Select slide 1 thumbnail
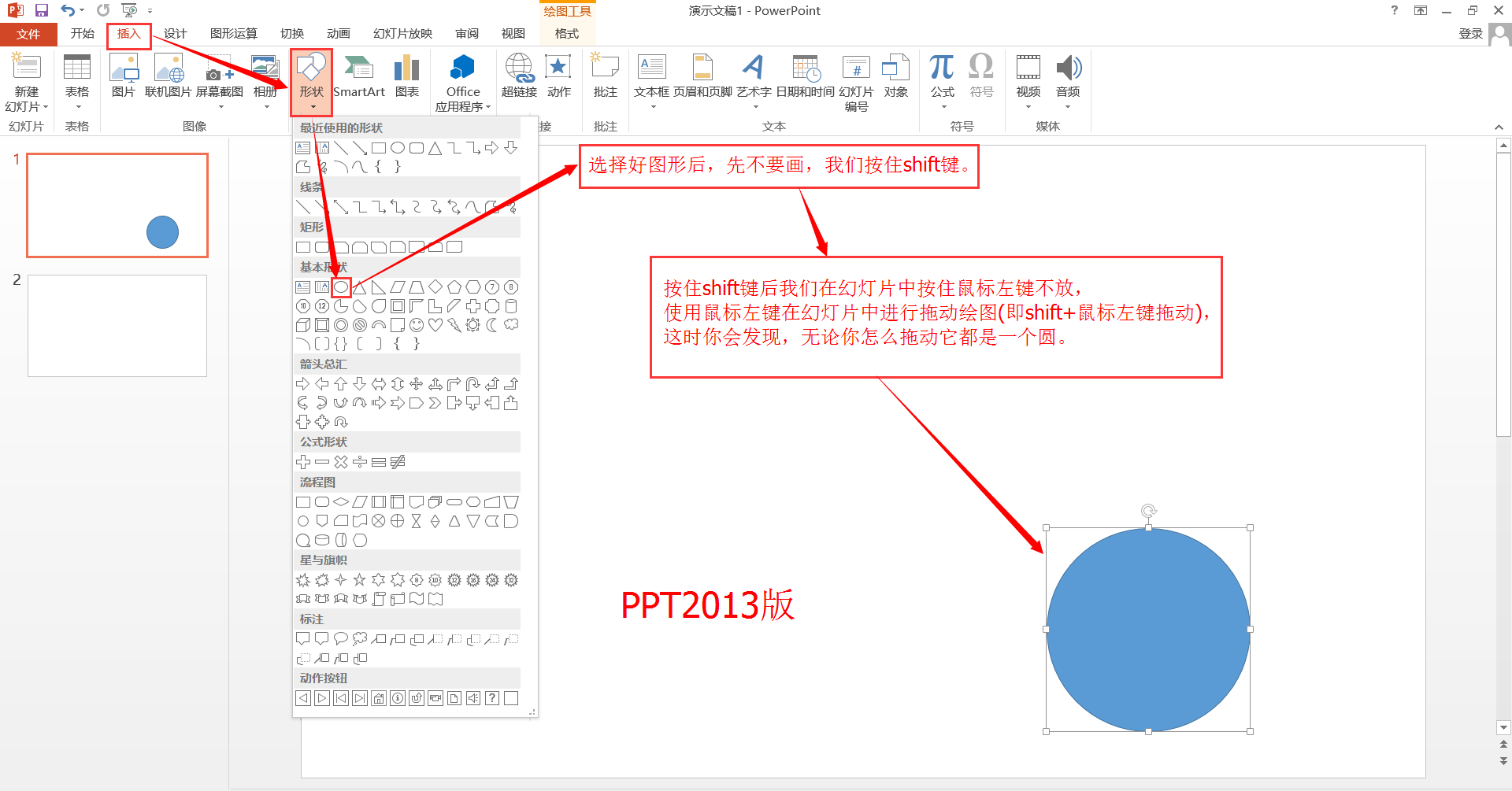 pos(117,205)
